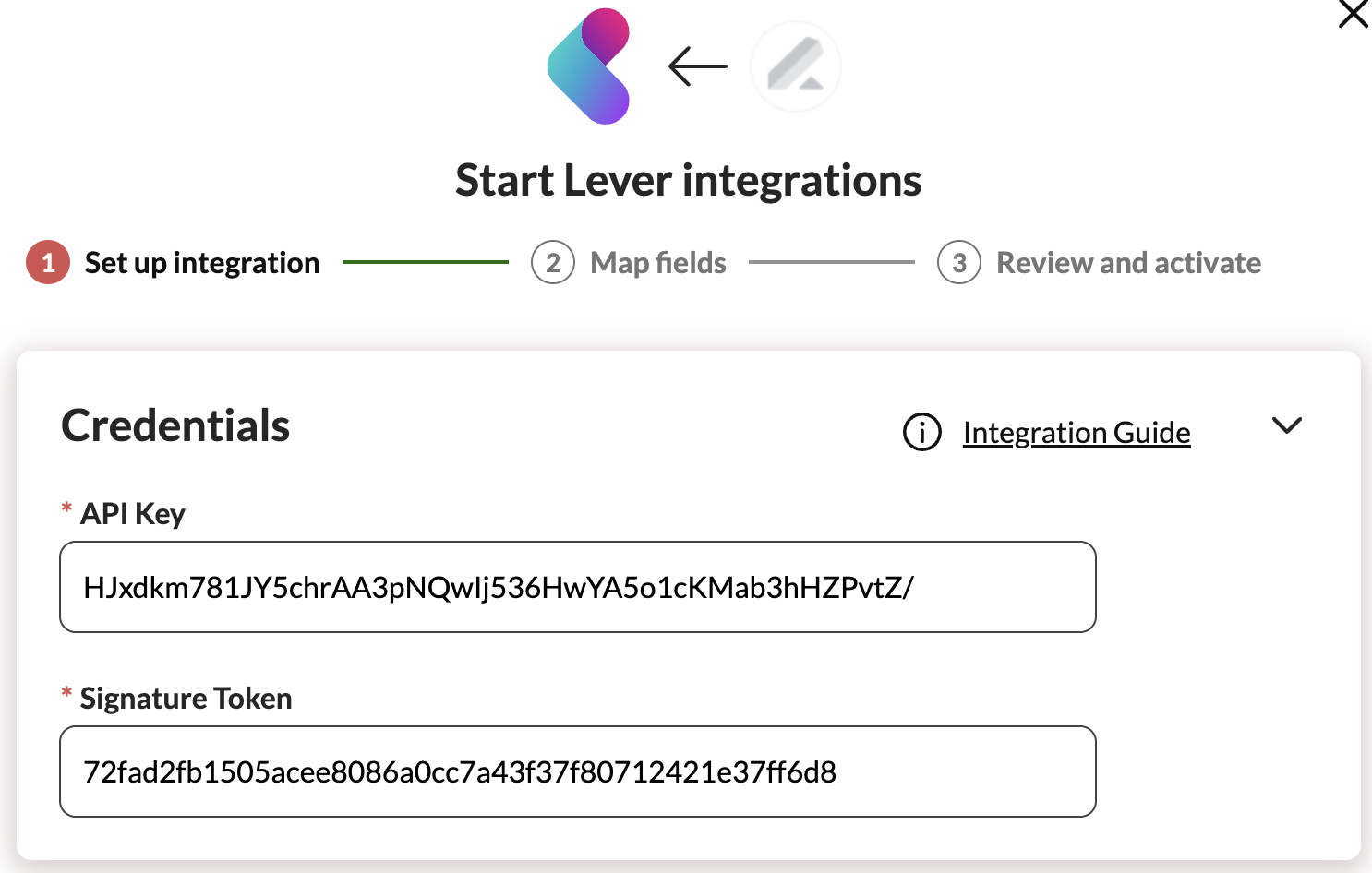Screen dimensions: 1372x873
Task: Click the step 3 circle icon
Action: pos(958,263)
